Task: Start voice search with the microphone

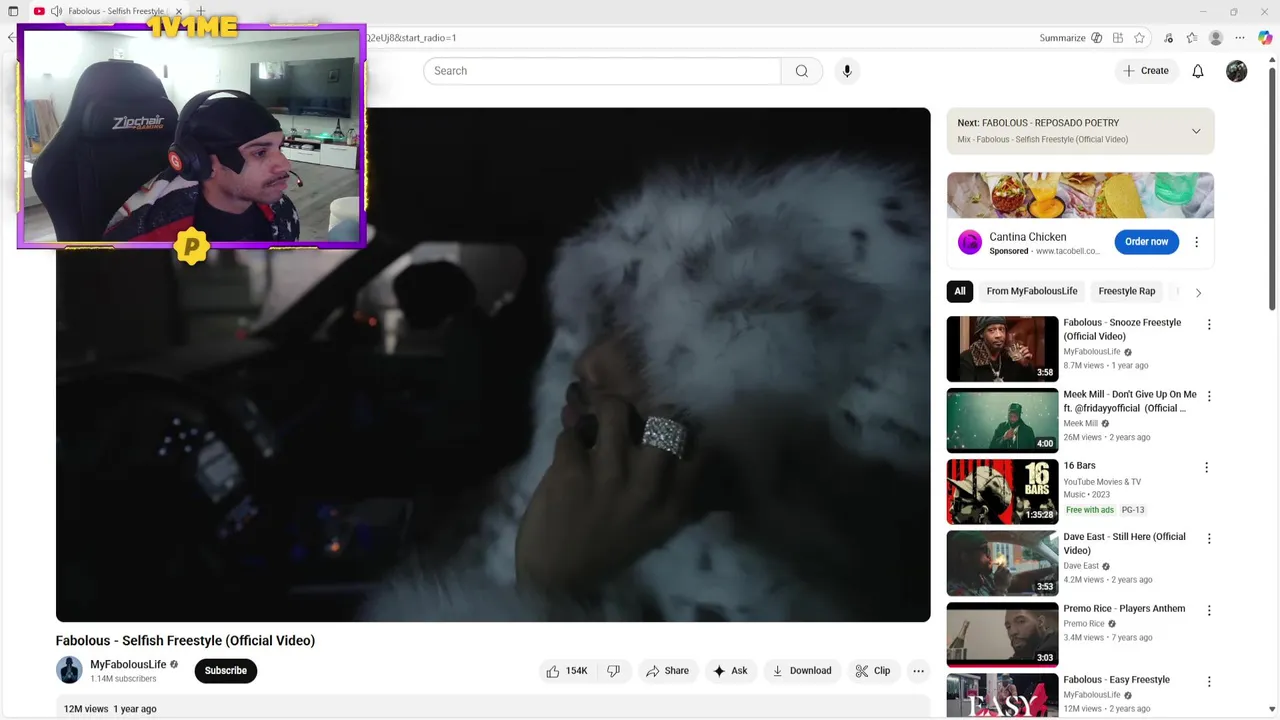Action: [x=847, y=71]
